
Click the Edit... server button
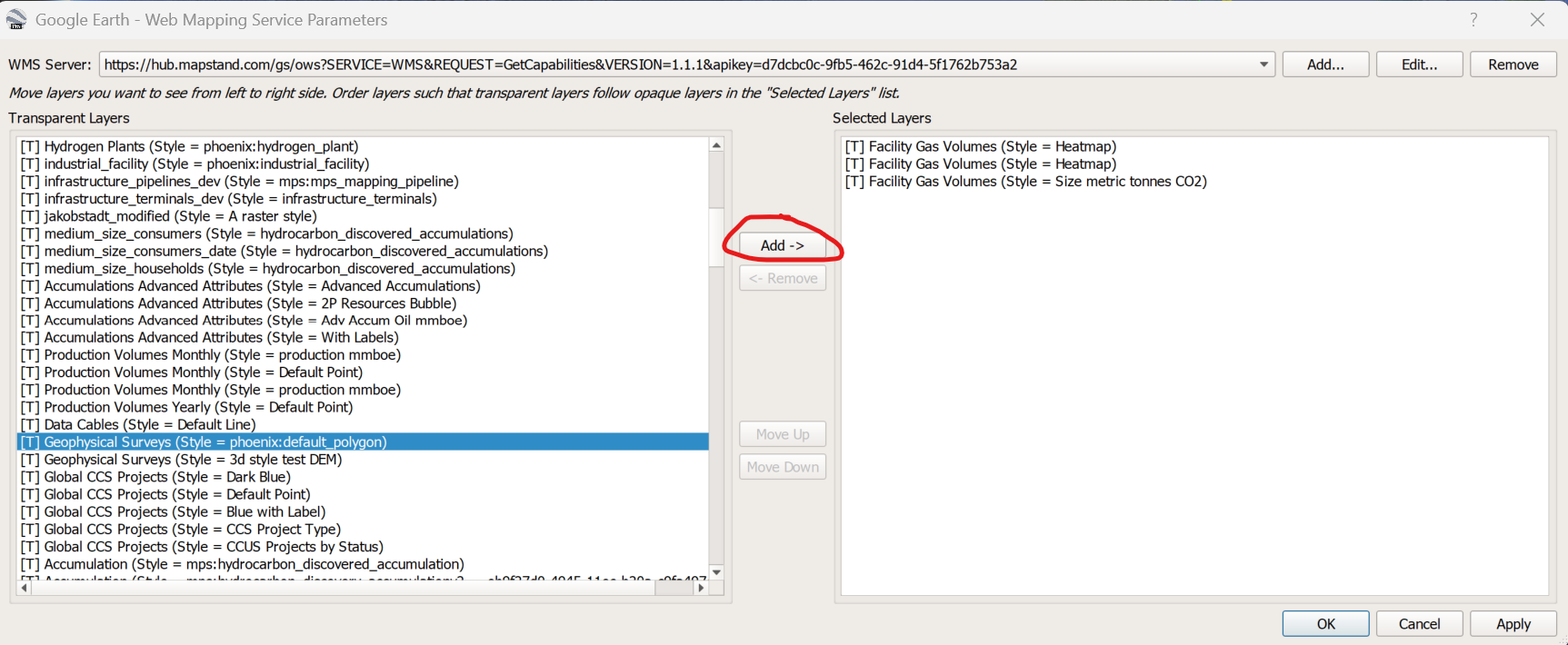(1419, 64)
